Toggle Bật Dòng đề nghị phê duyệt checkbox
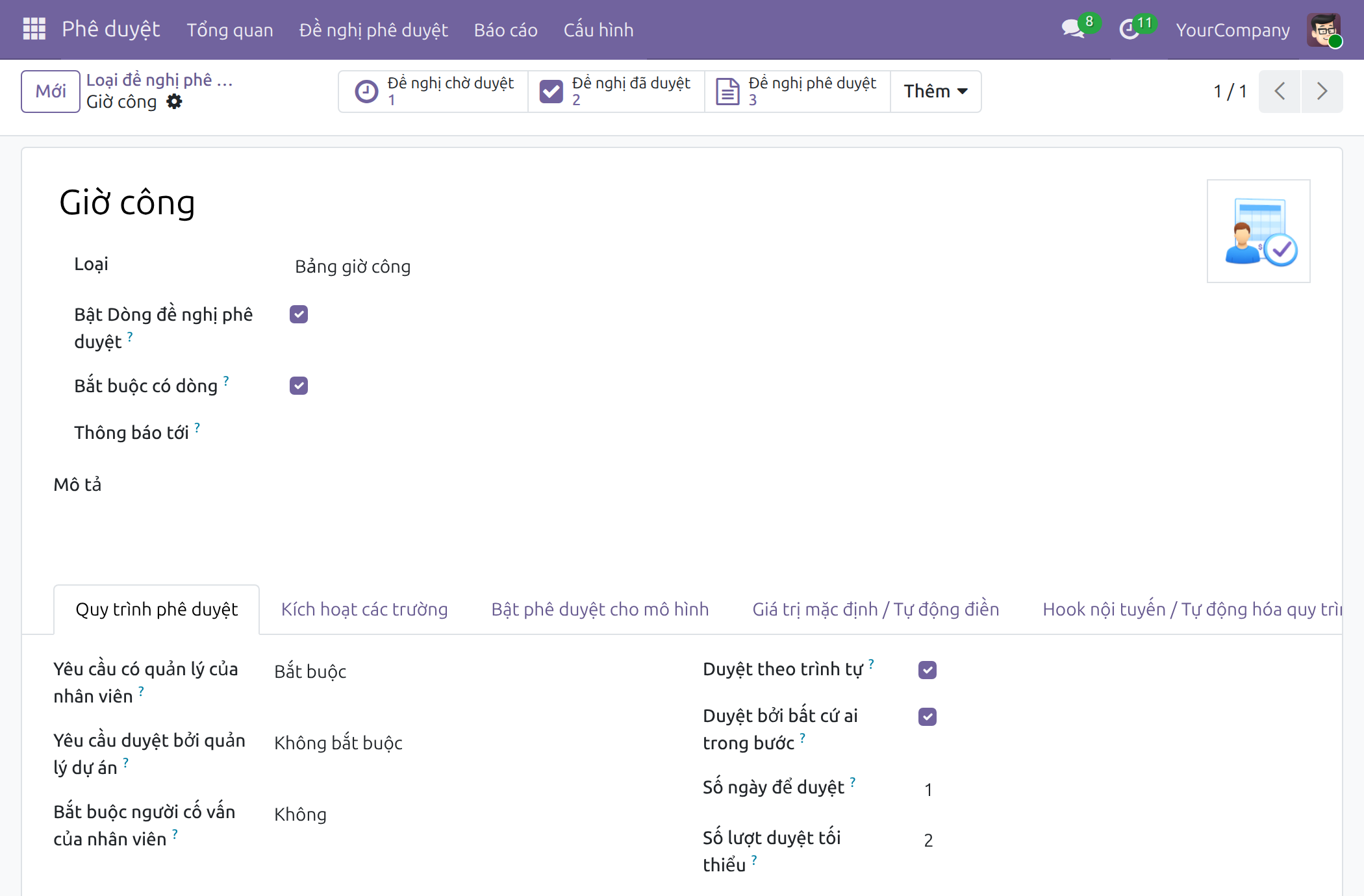 [299, 314]
